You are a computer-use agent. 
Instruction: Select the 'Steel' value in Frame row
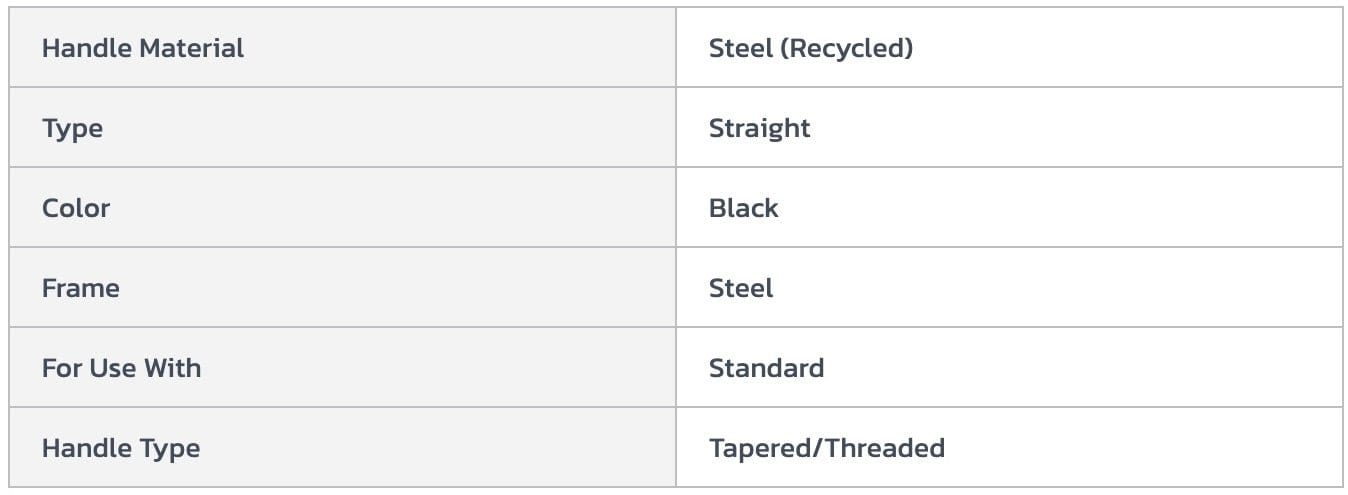pos(741,288)
